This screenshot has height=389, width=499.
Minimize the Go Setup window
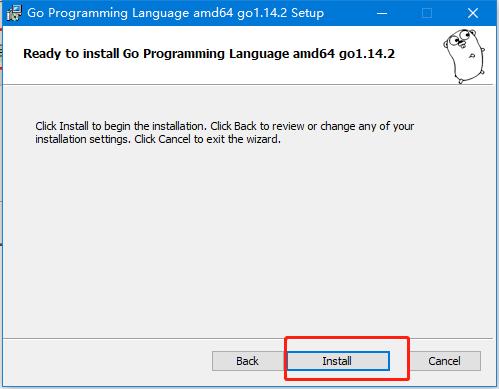click(x=382, y=13)
